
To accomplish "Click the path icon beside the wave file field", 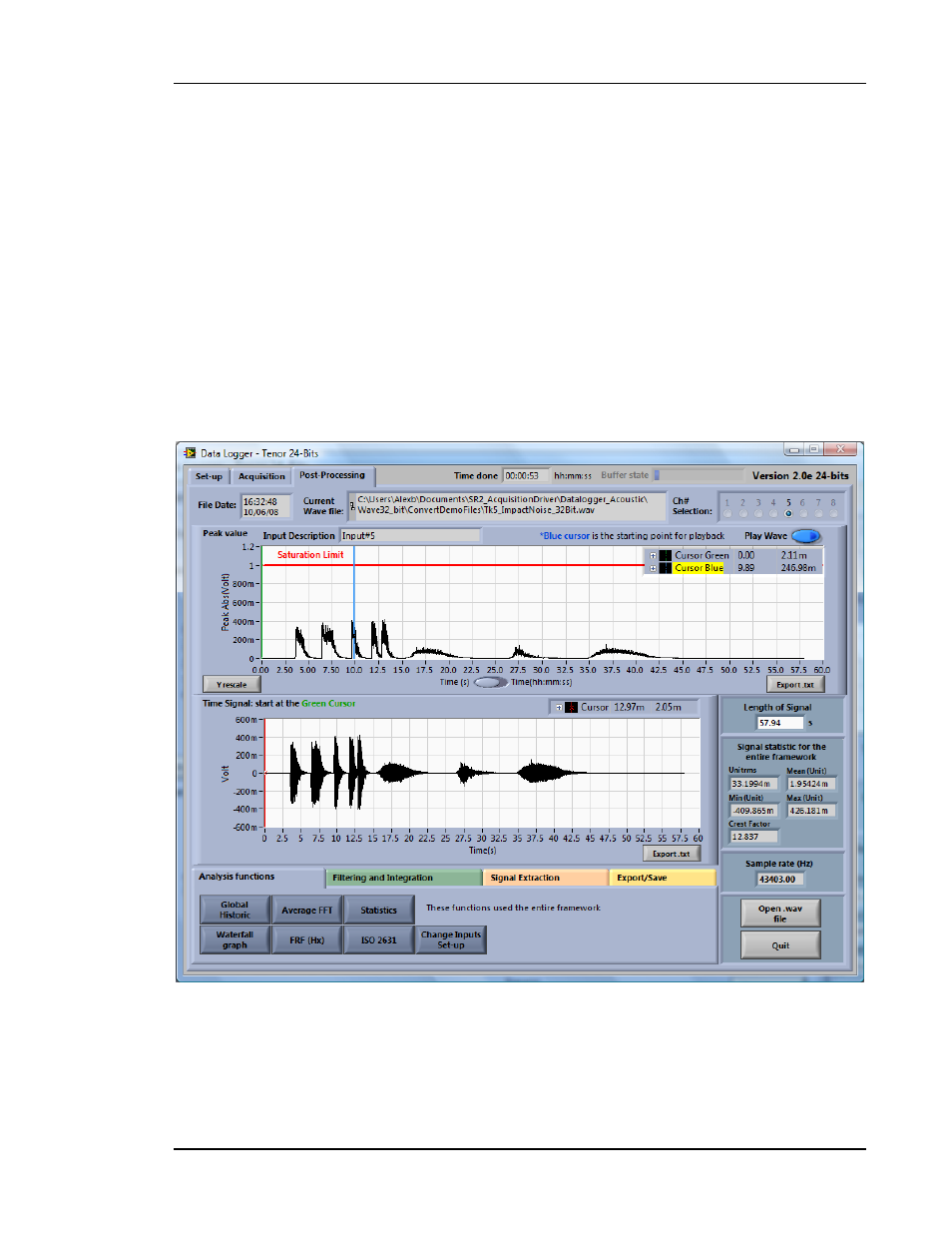I will click(x=351, y=505).
